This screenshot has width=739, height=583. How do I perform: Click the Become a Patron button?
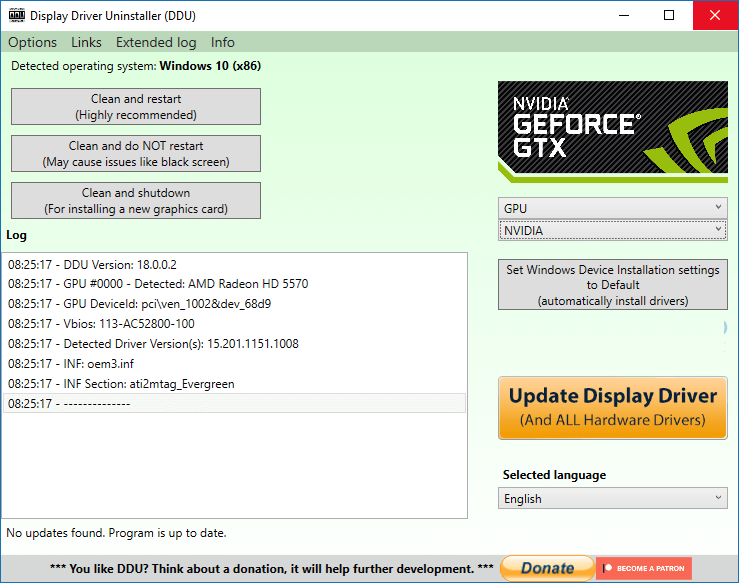click(x=643, y=568)
